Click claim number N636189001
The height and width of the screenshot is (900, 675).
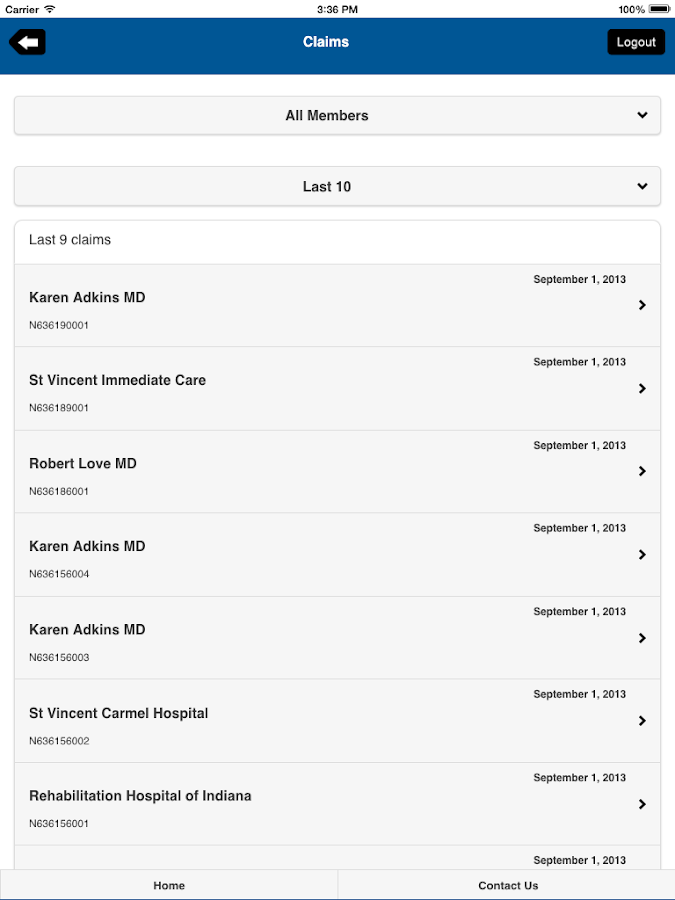[59, 408]
